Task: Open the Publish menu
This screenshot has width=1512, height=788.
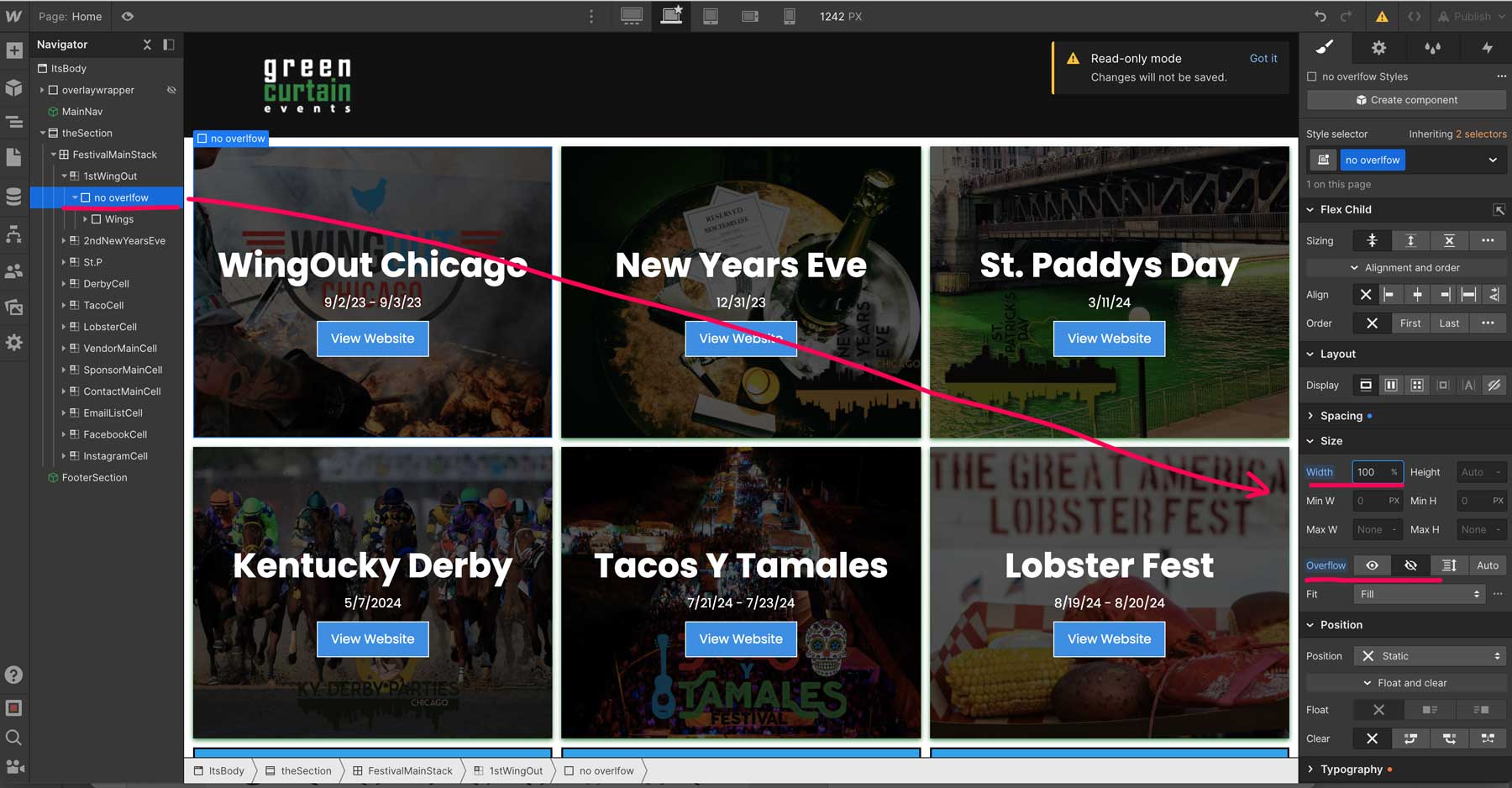Action: coord(1471,16)
